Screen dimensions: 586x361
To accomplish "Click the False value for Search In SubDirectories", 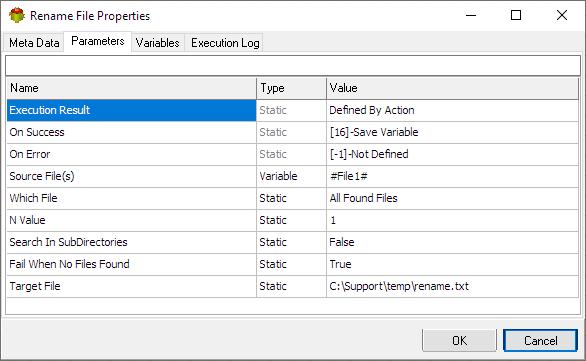I will 452,243.
